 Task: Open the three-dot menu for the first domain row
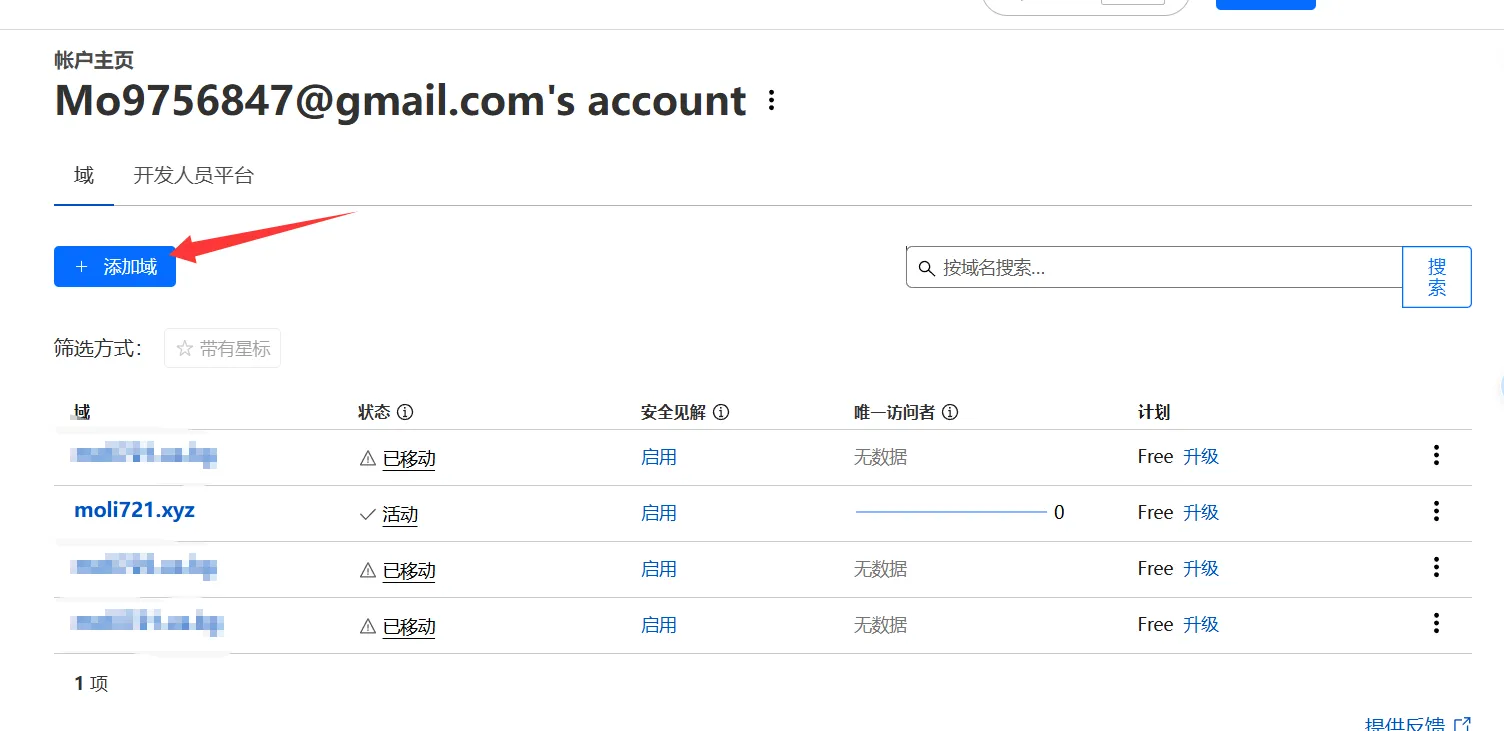[x=1436, y=456]
